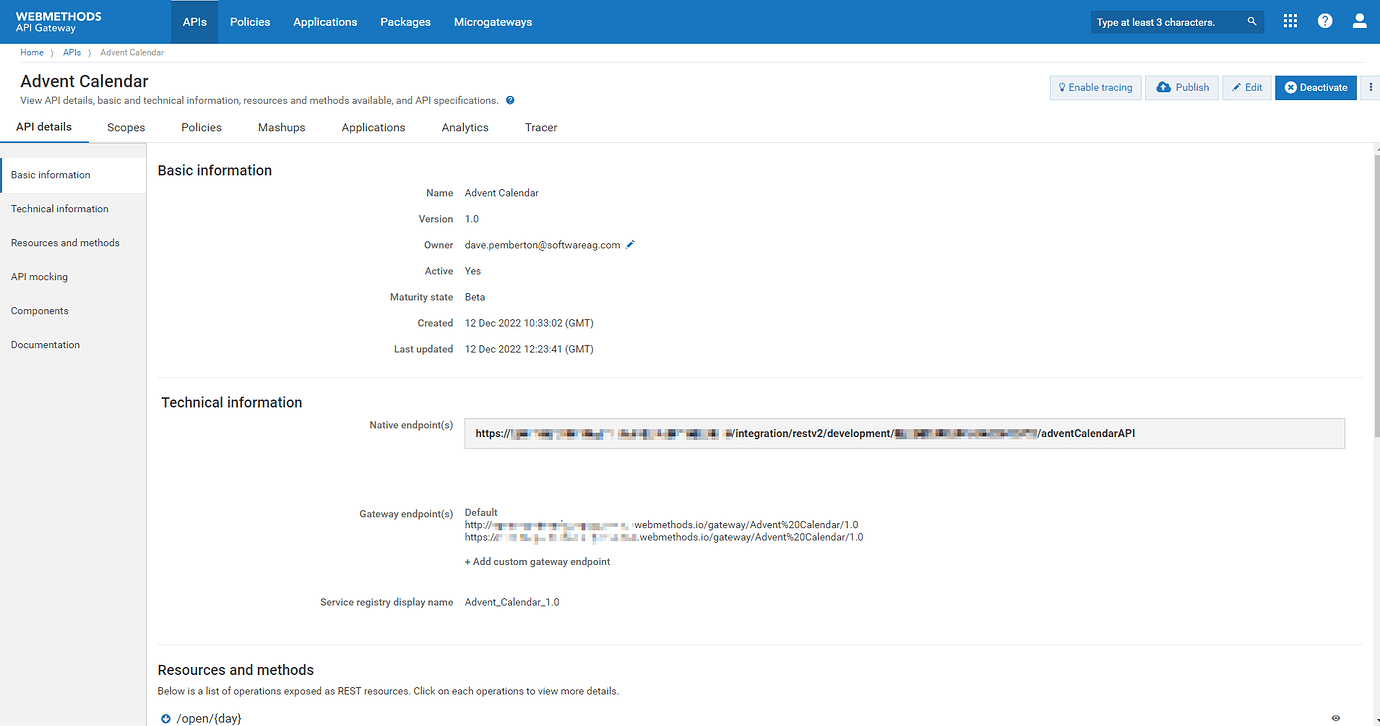The width and height of the screenshot is (1380, 726).
Task: Select Documentation in sidebar
Action: [73, 345]
